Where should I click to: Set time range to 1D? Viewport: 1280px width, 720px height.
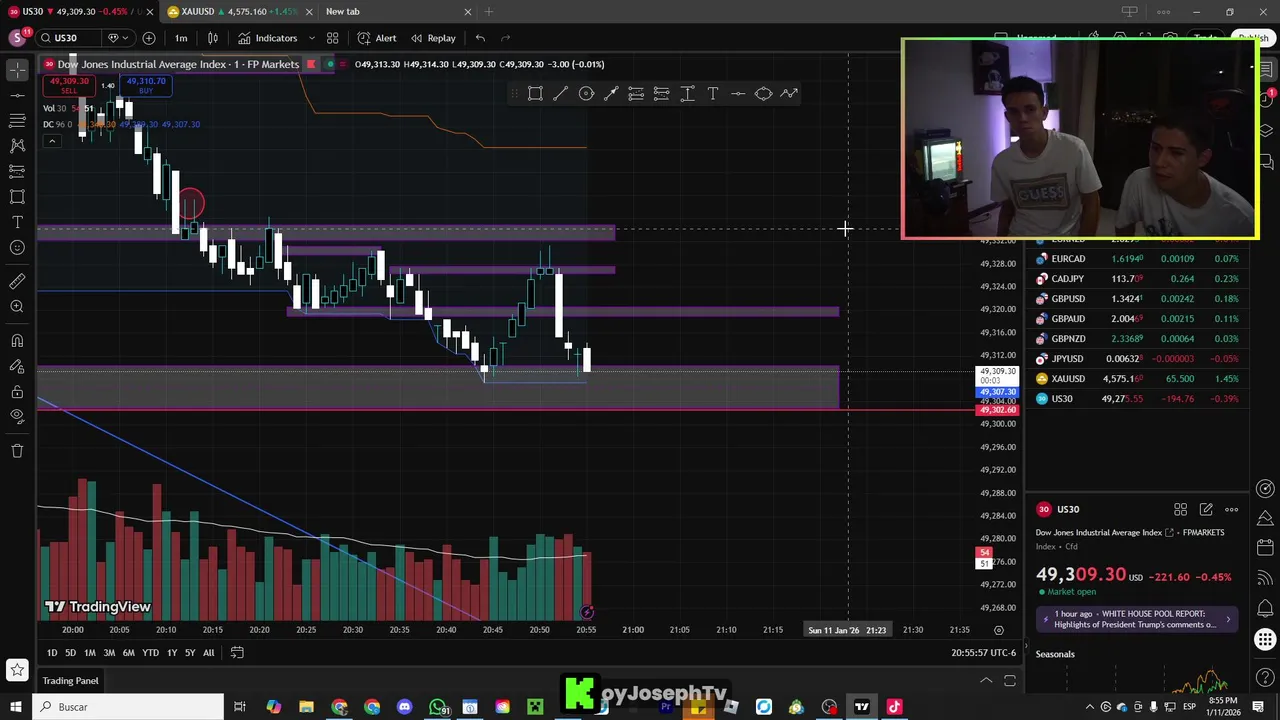click(52, 653)
